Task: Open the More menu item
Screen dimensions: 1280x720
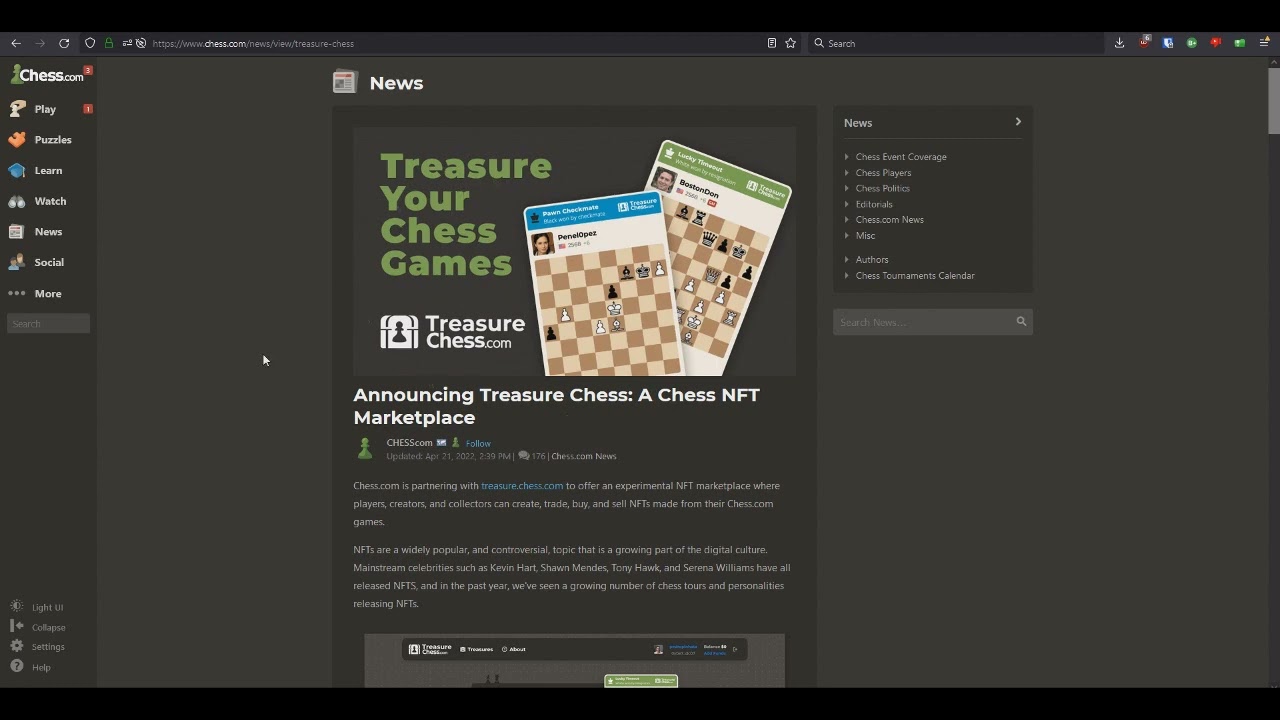Action: 48,293
